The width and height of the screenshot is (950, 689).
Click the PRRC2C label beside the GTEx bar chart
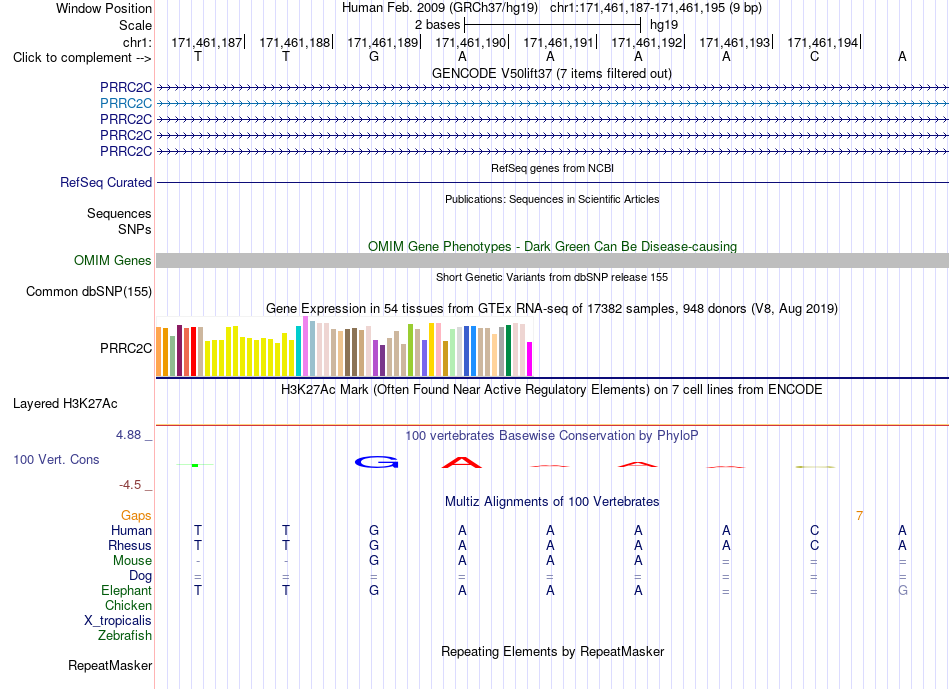point(126,348)
